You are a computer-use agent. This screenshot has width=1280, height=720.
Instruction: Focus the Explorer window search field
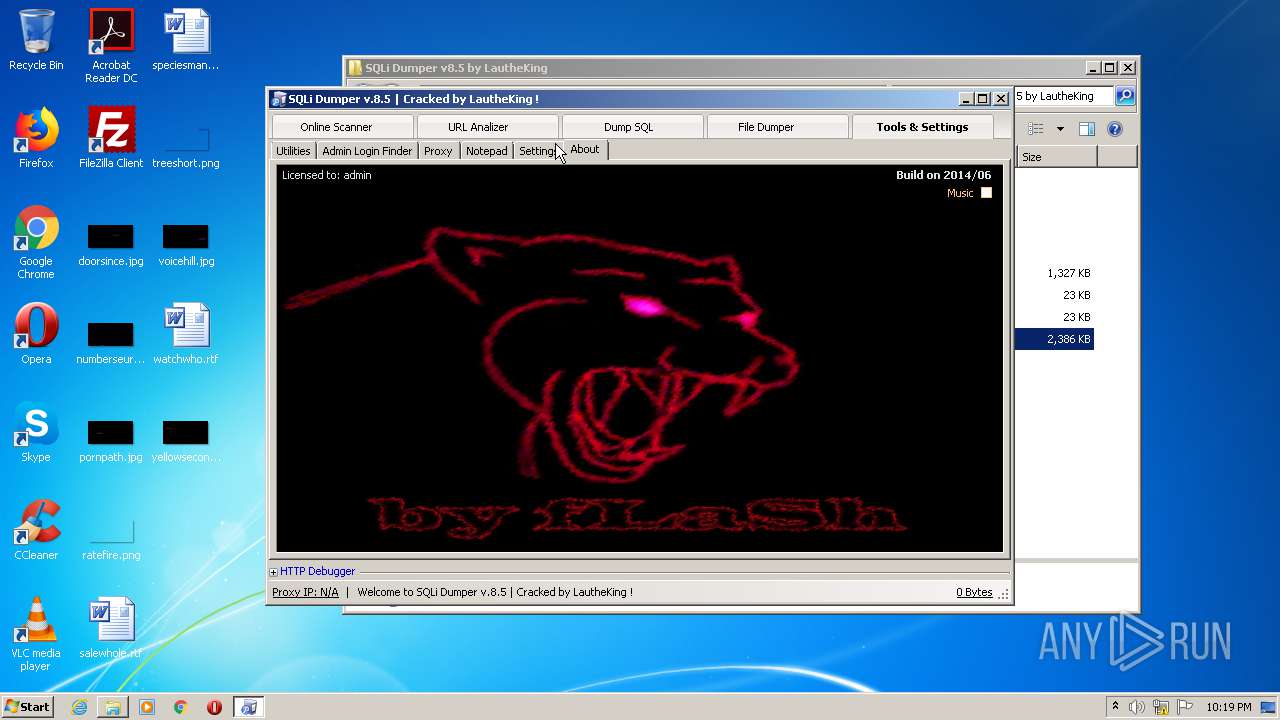click(x=1065, y=96)
